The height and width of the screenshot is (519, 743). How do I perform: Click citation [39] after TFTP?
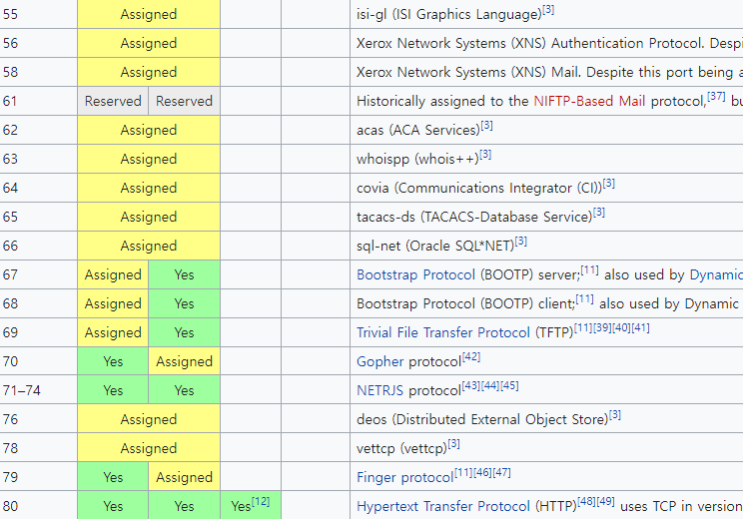point(602,328)
